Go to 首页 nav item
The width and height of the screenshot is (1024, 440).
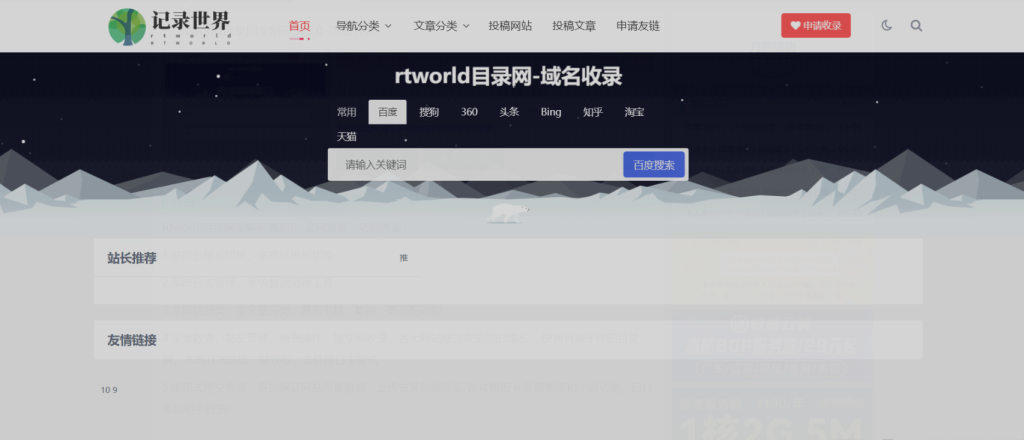point(299,26)
